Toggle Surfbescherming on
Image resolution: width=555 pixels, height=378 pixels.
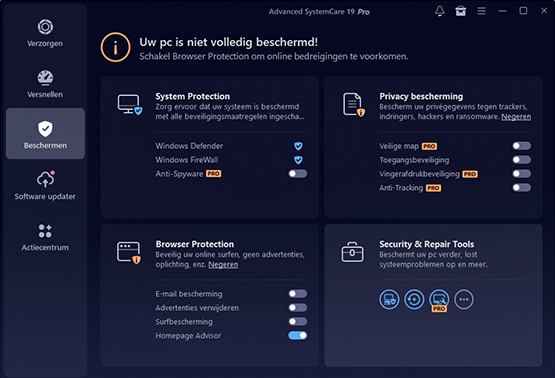[297, 322]
